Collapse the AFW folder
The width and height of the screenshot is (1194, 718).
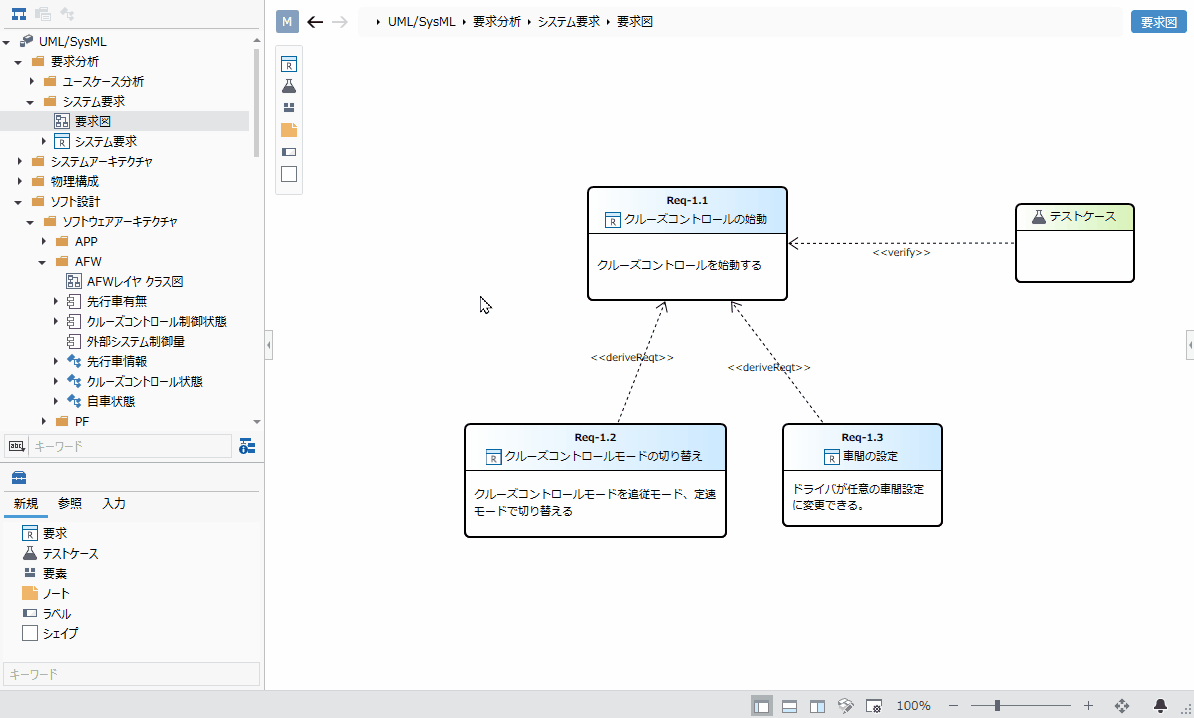coord(43,263)
